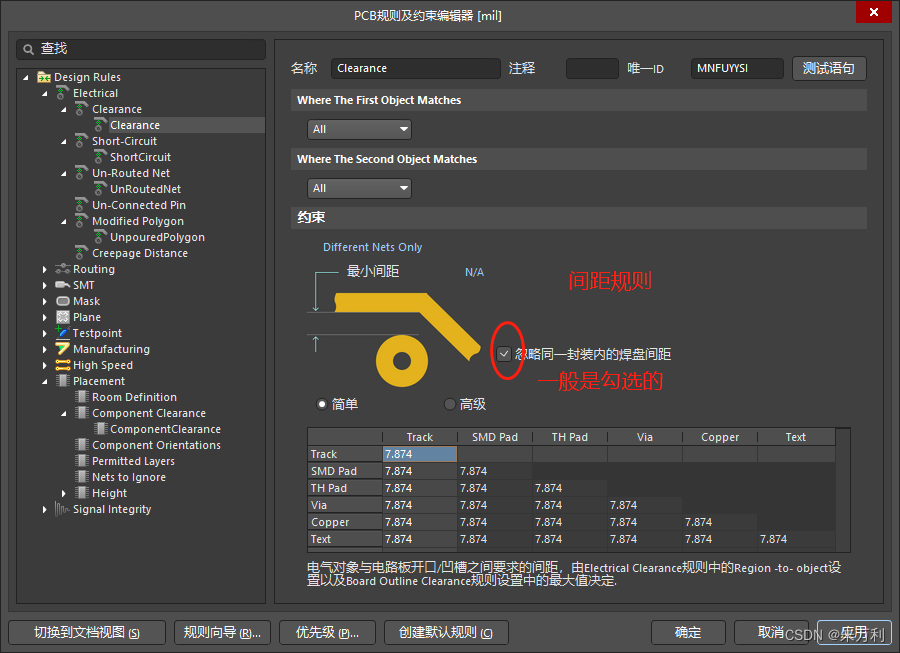Click the Manufacturing category icon
900x653 pixels.
63,349
